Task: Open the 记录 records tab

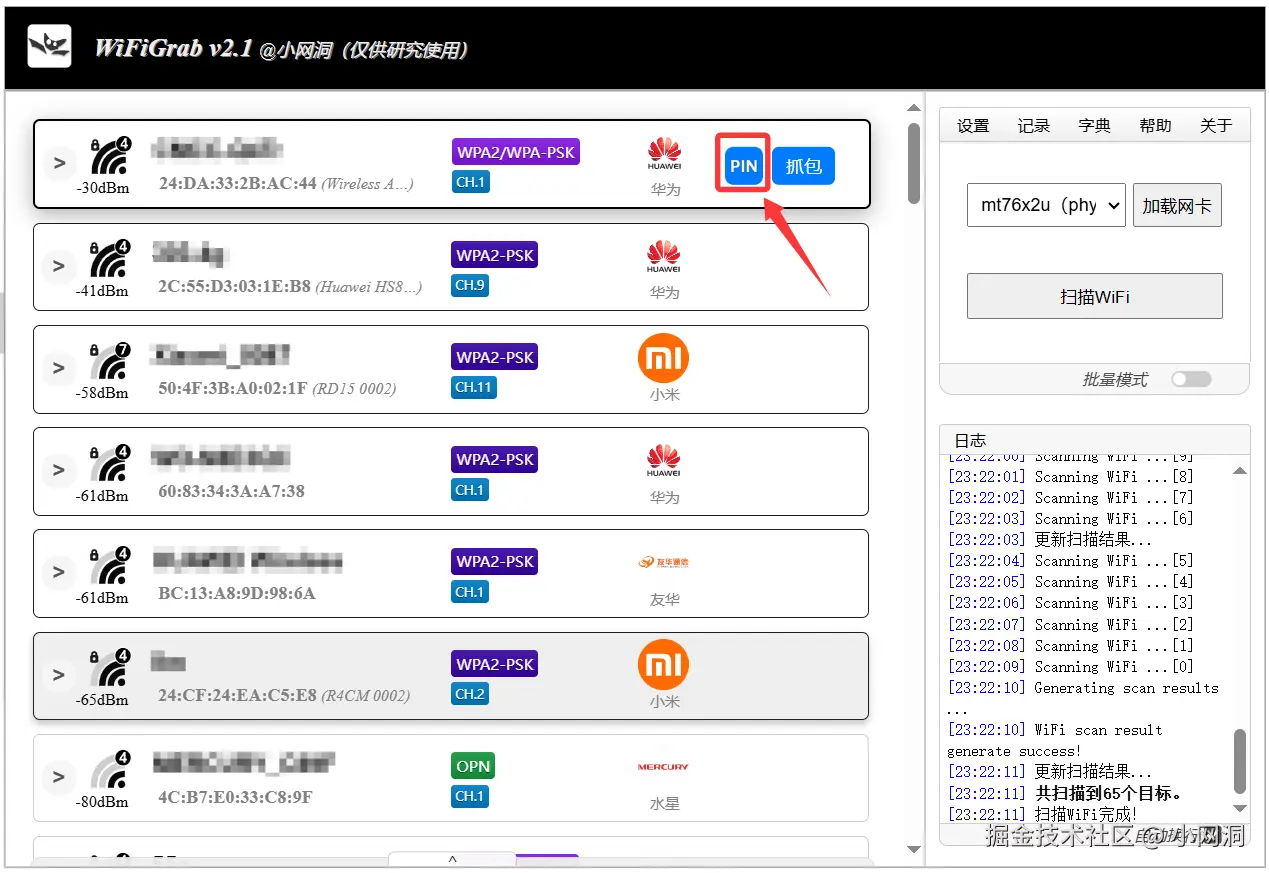Action: click(1034, 125)
